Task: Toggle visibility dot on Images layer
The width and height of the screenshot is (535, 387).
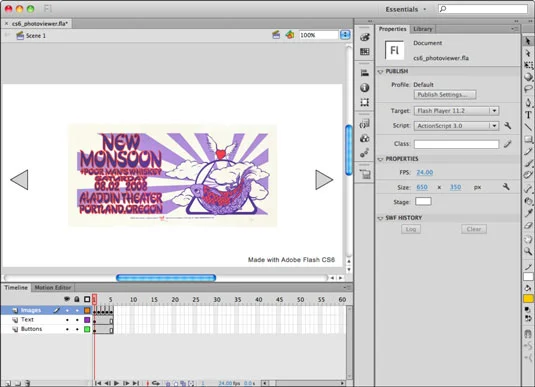Action: (67, 310)
